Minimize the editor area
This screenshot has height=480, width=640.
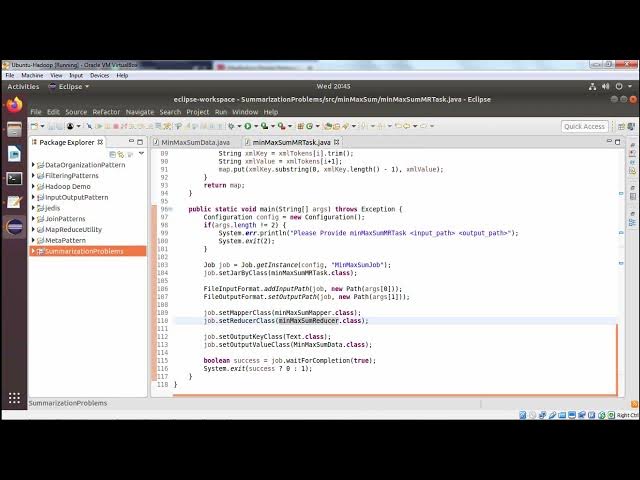coord(609,141)
